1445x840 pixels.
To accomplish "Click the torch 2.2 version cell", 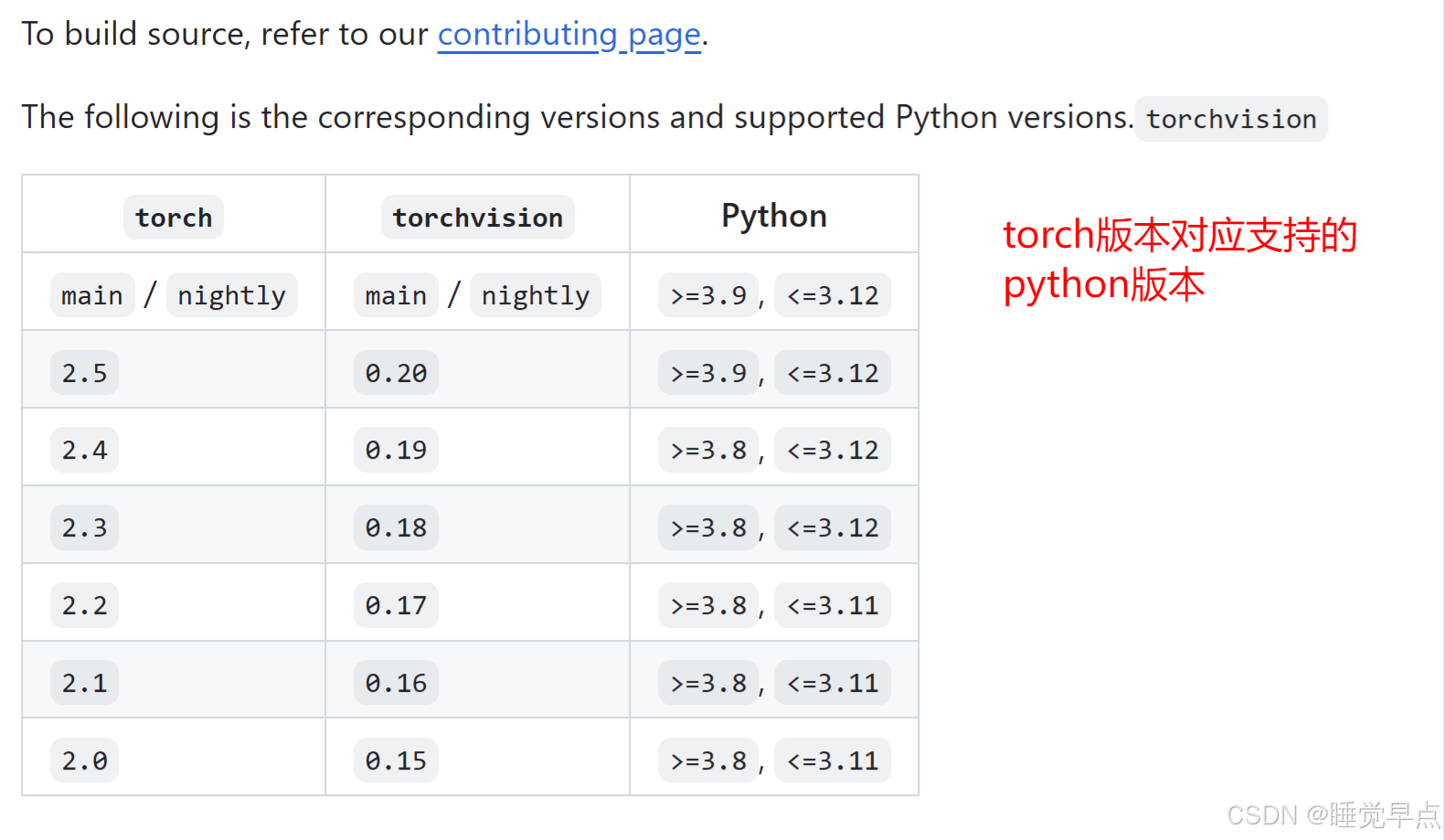I will 84,605.
